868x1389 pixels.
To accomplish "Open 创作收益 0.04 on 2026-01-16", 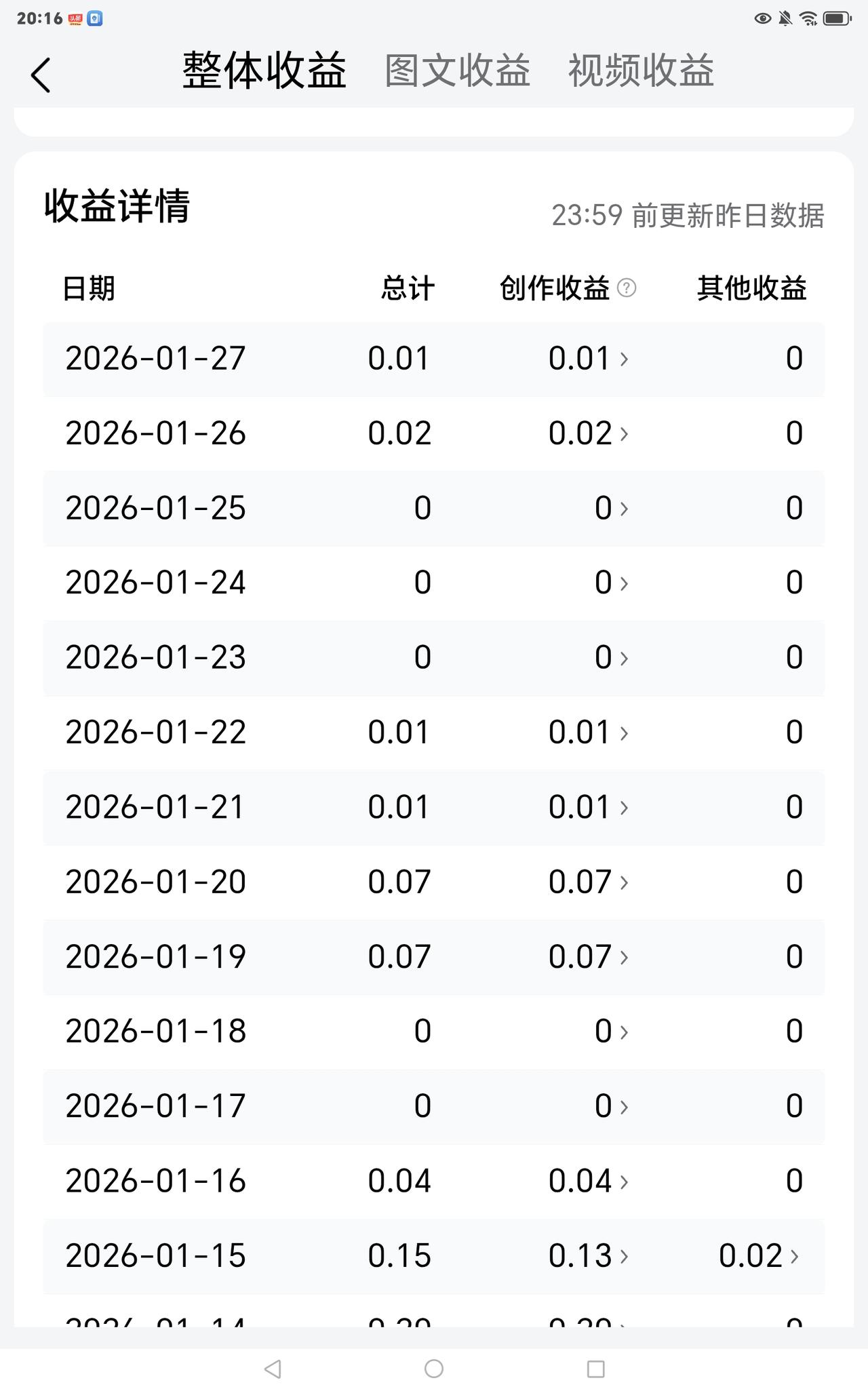I will pos(589,1181).
